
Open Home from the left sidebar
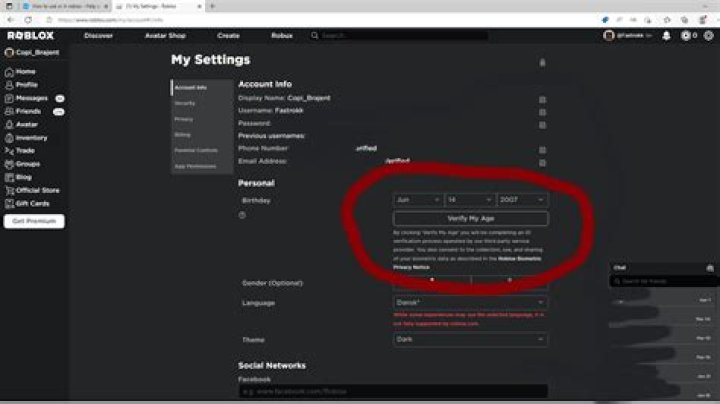click(25, 72)
